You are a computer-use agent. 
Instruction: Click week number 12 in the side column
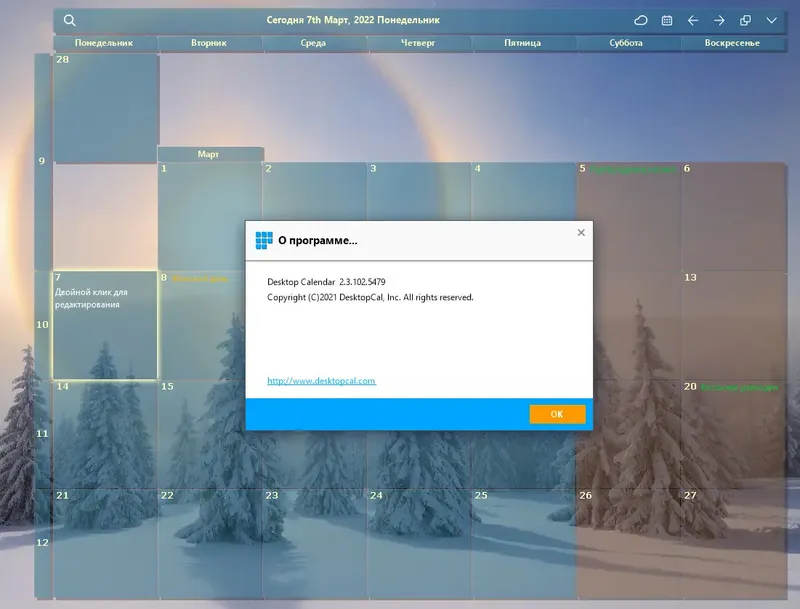pyautogui.click(x=42, y=543)
